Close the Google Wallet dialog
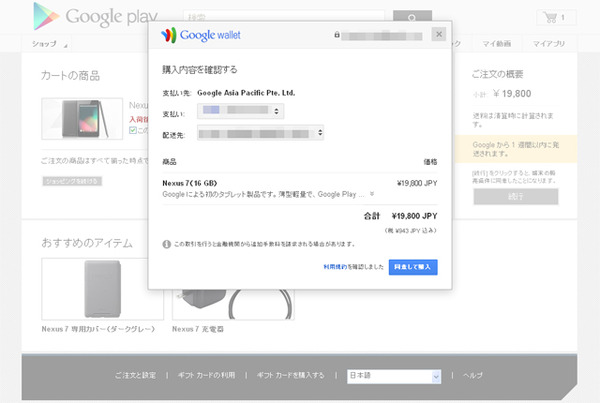This screenshot has width=600, height=403. [439, 34]
